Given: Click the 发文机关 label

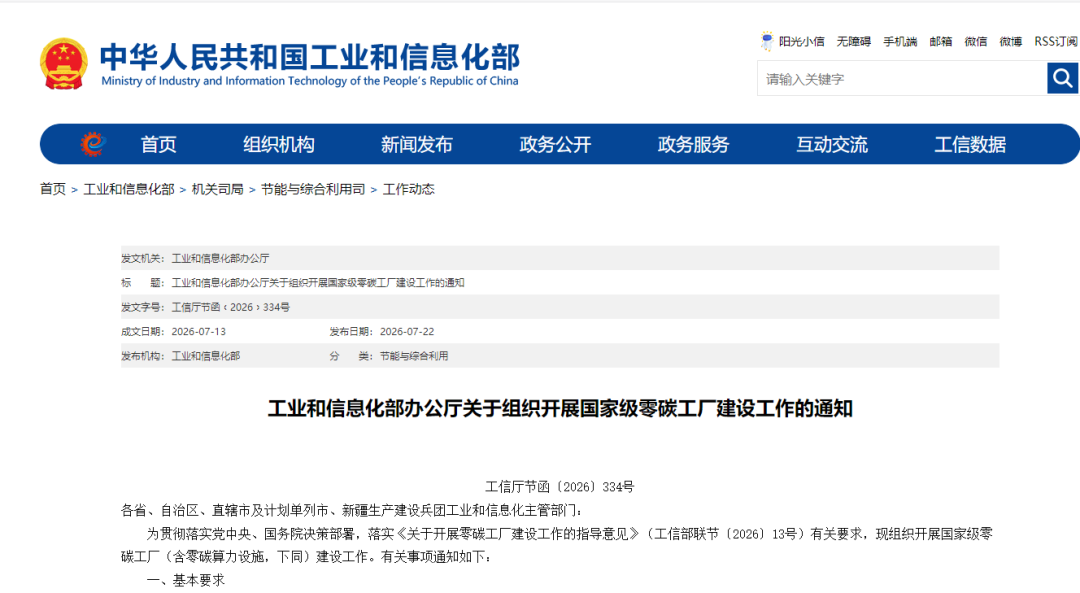Looking at the screenshot, I should click(x=143, y=258).
